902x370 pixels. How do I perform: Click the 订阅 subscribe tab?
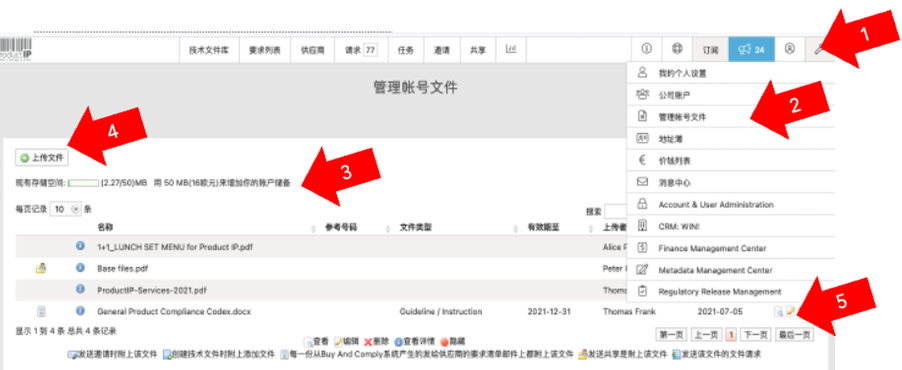click(x=710, y=50)
